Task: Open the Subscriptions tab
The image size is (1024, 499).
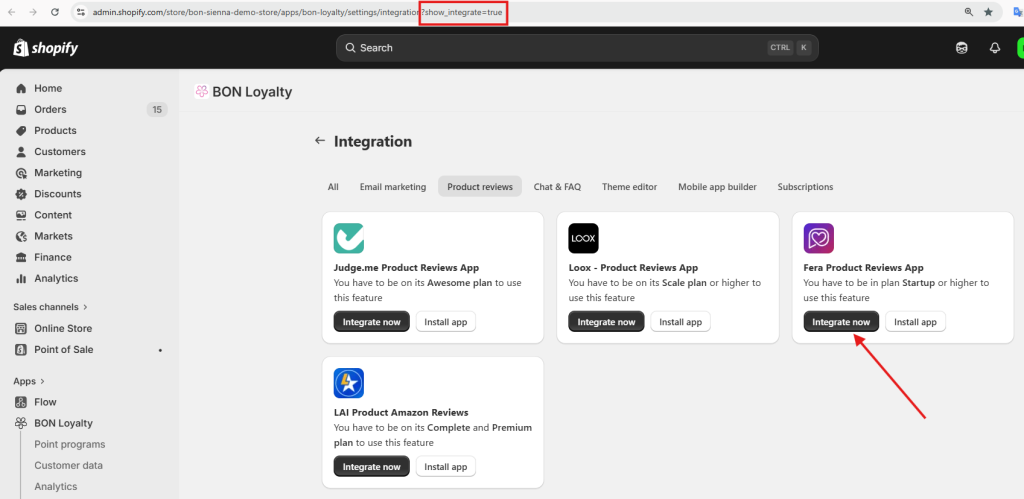Action: coord(805,187)
